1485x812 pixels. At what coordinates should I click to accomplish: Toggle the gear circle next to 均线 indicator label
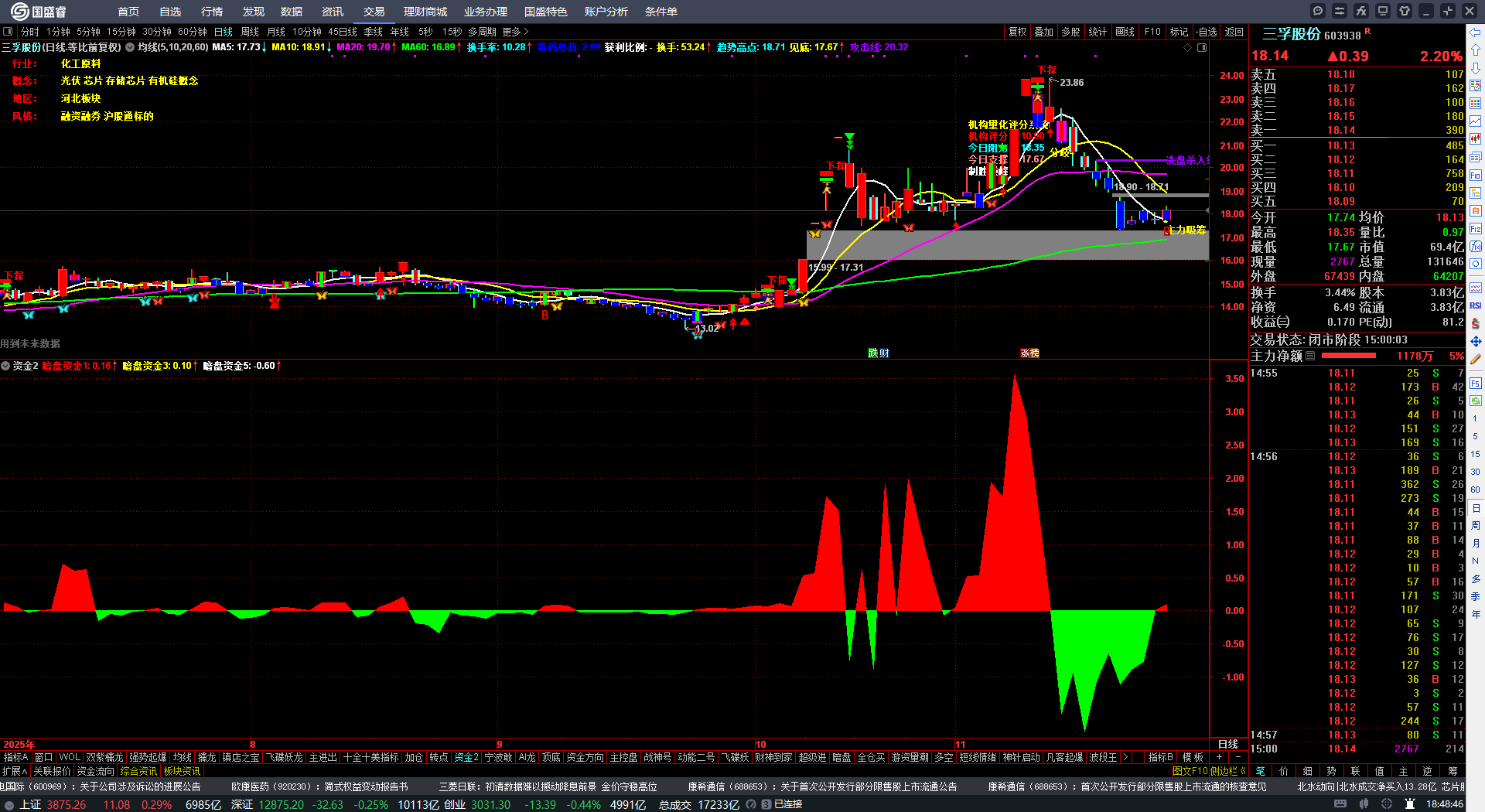(x=131, y=47)
